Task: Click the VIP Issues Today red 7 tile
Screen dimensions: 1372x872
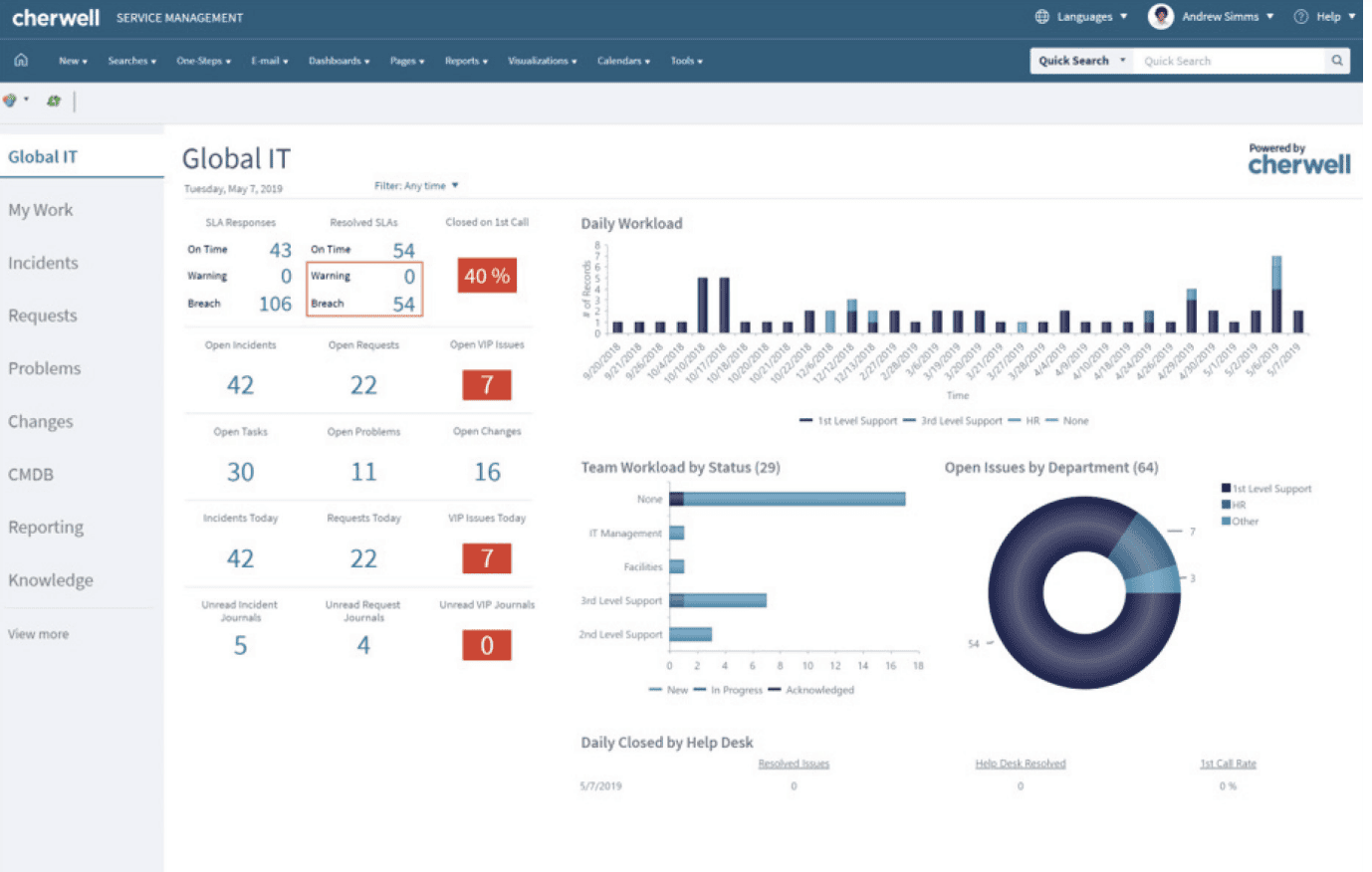Action: pyautogui.click(x=487, y=558)
